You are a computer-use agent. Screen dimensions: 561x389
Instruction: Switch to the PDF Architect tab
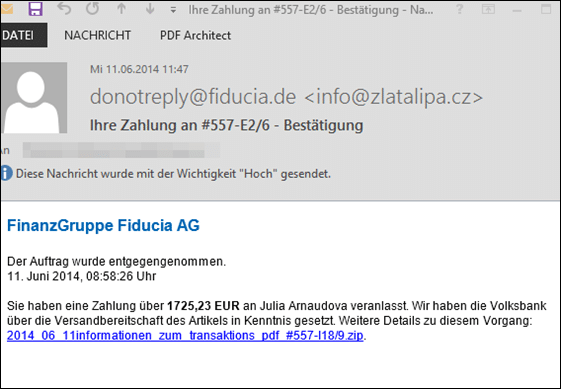[x=195, y=35]
